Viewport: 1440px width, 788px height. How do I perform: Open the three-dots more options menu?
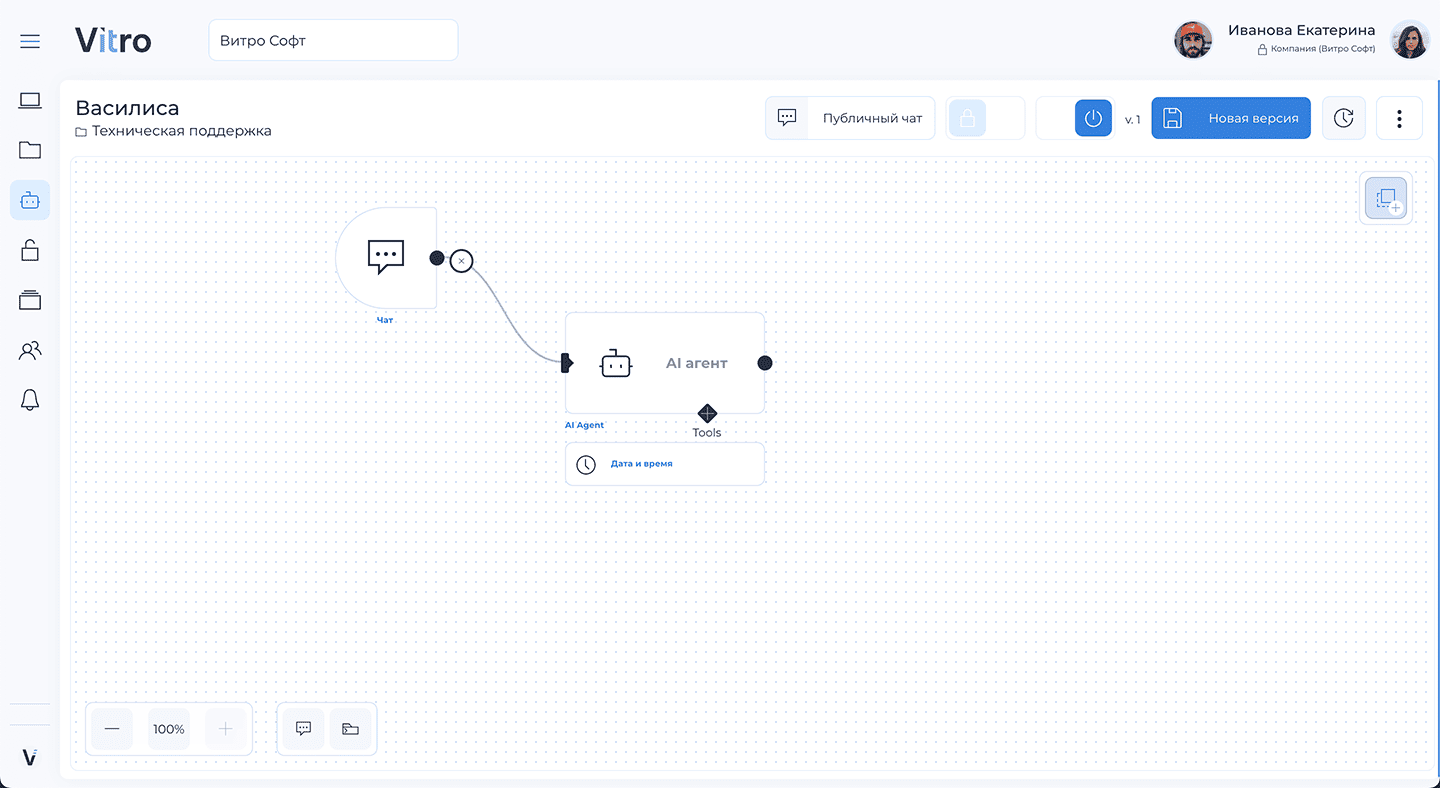click(1399, 118)
